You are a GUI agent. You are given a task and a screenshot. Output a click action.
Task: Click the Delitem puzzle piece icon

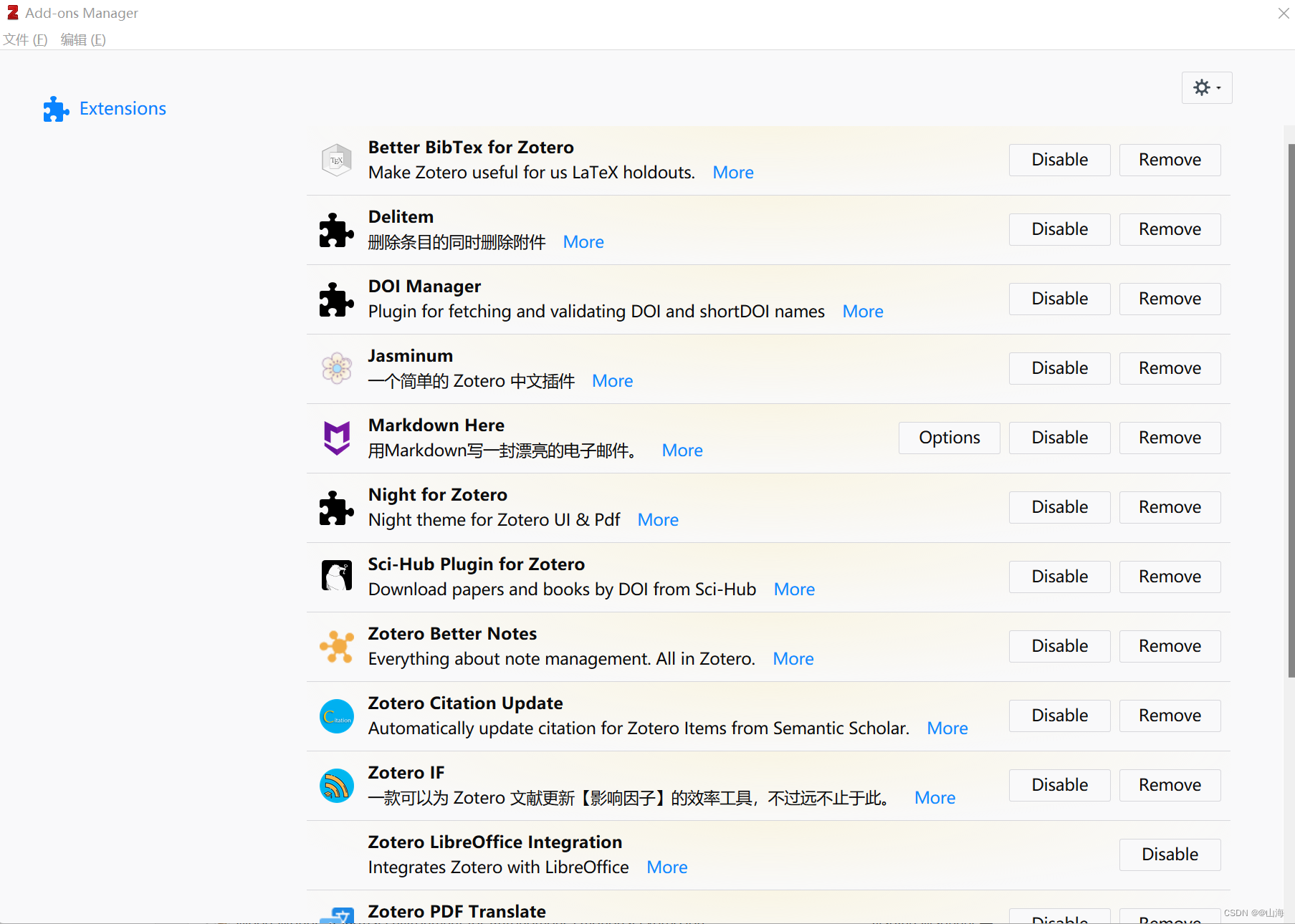336,230
